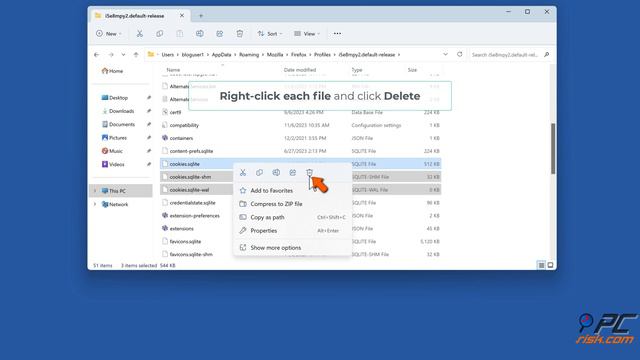Go back with the Back arrow
This screenshot has height=360, width=640.
97,55
